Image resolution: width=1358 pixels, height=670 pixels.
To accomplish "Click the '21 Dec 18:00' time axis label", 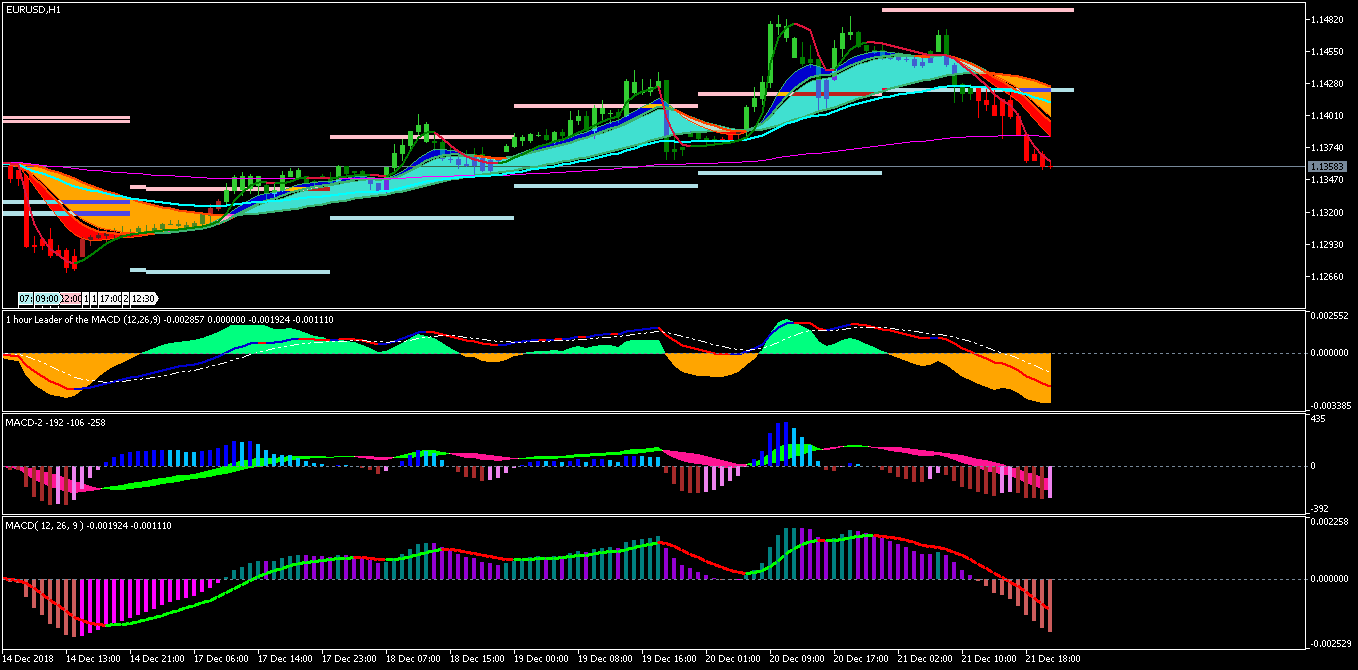I will pos(1053,660).
